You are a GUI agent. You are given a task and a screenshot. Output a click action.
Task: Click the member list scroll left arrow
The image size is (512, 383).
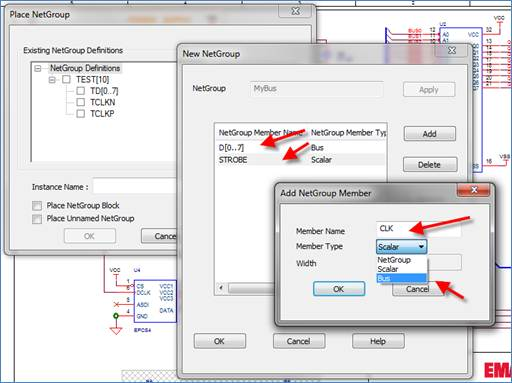(221, 288)
